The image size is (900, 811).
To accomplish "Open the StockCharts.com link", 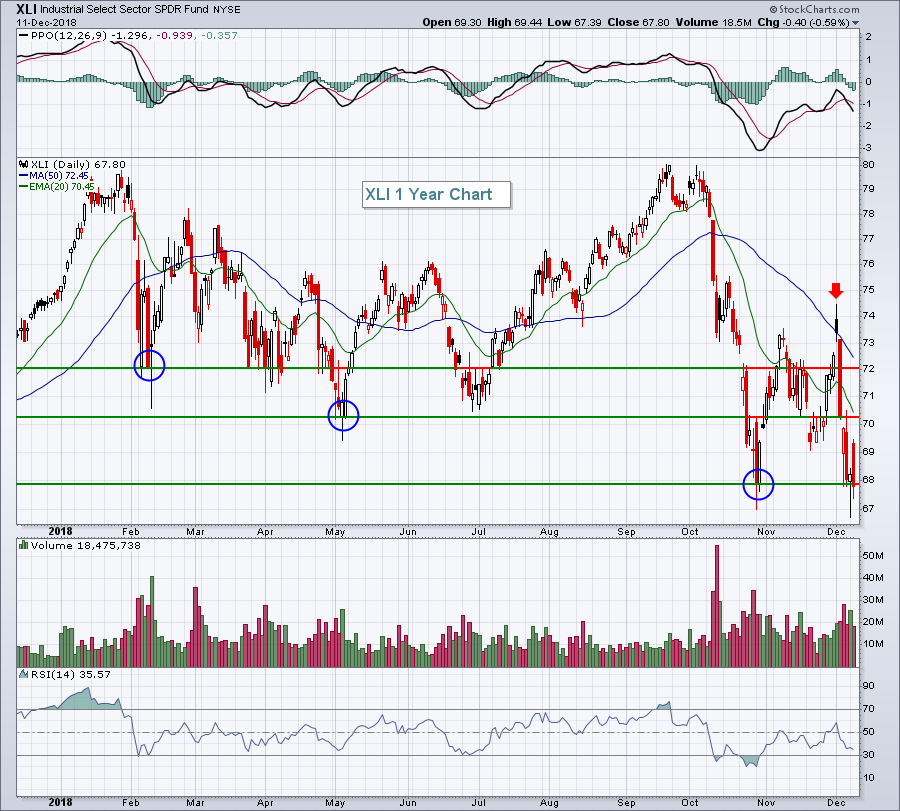I will (x=814, y=9).
